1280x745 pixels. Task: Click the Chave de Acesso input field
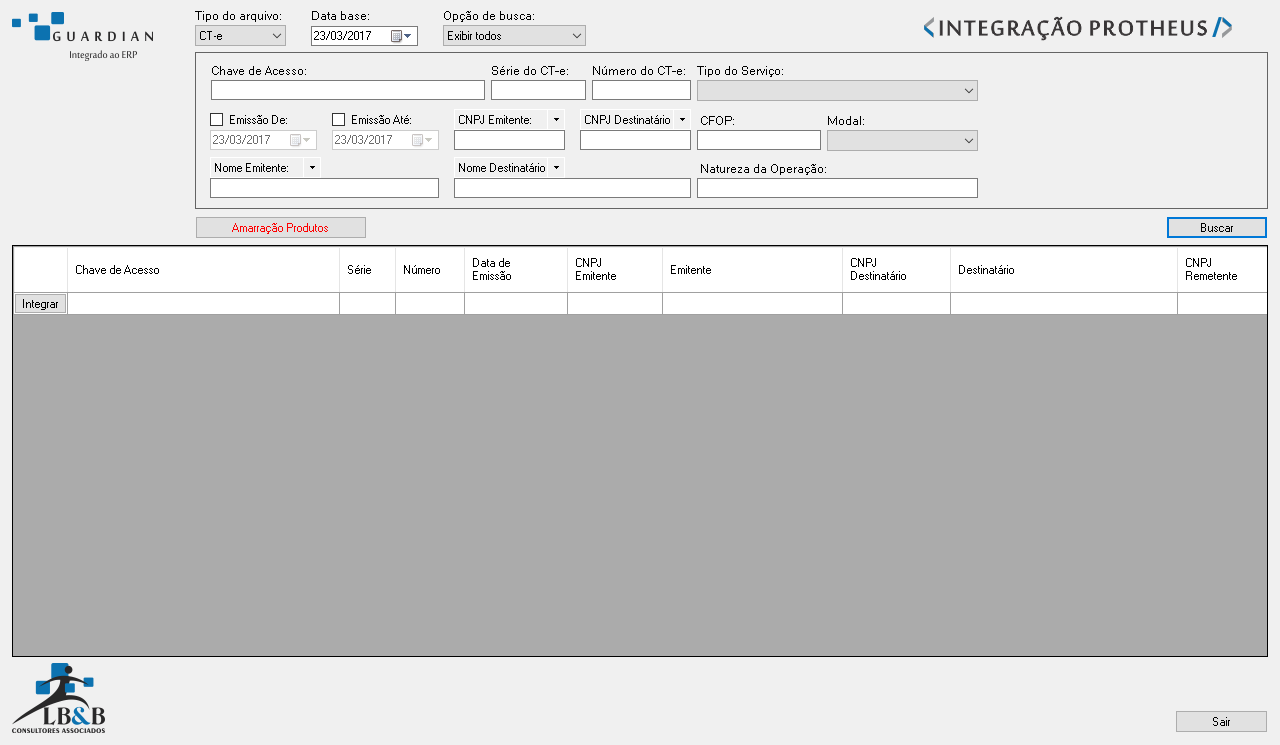pyautogui.click(x=348, y=91)
